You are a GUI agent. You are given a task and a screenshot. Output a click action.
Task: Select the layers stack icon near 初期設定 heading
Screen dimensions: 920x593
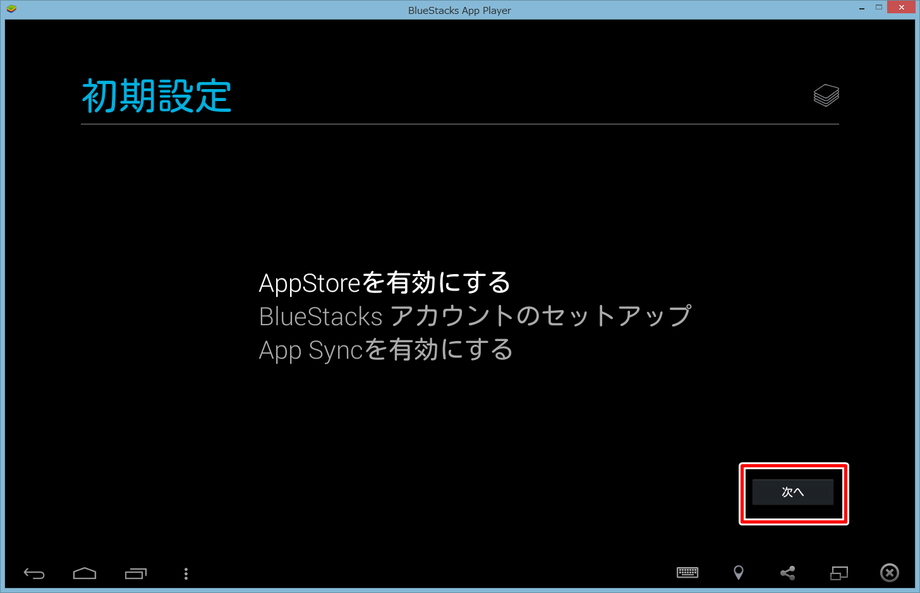826,95
